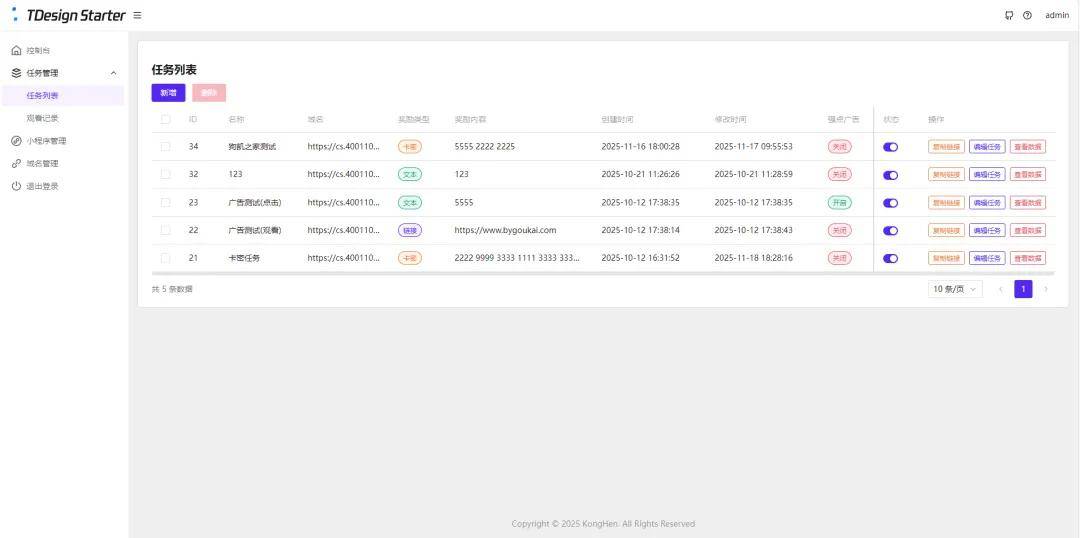Image resolution: width=1080 pixels, height=538 pixels.
Task: Click the purple 新增 button
Action: 168,93
